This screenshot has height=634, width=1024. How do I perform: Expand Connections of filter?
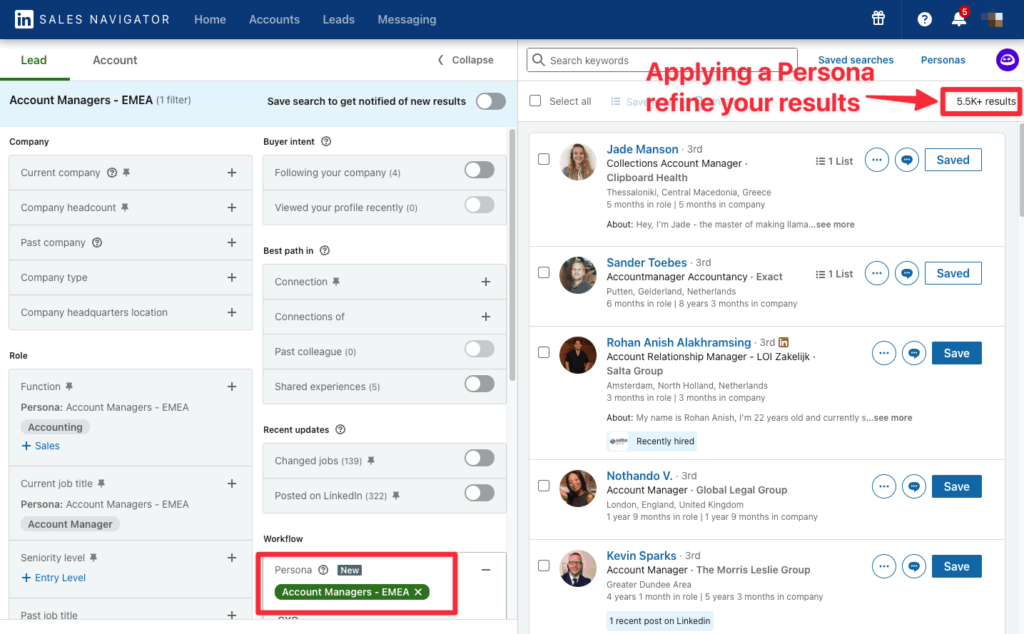486,317
